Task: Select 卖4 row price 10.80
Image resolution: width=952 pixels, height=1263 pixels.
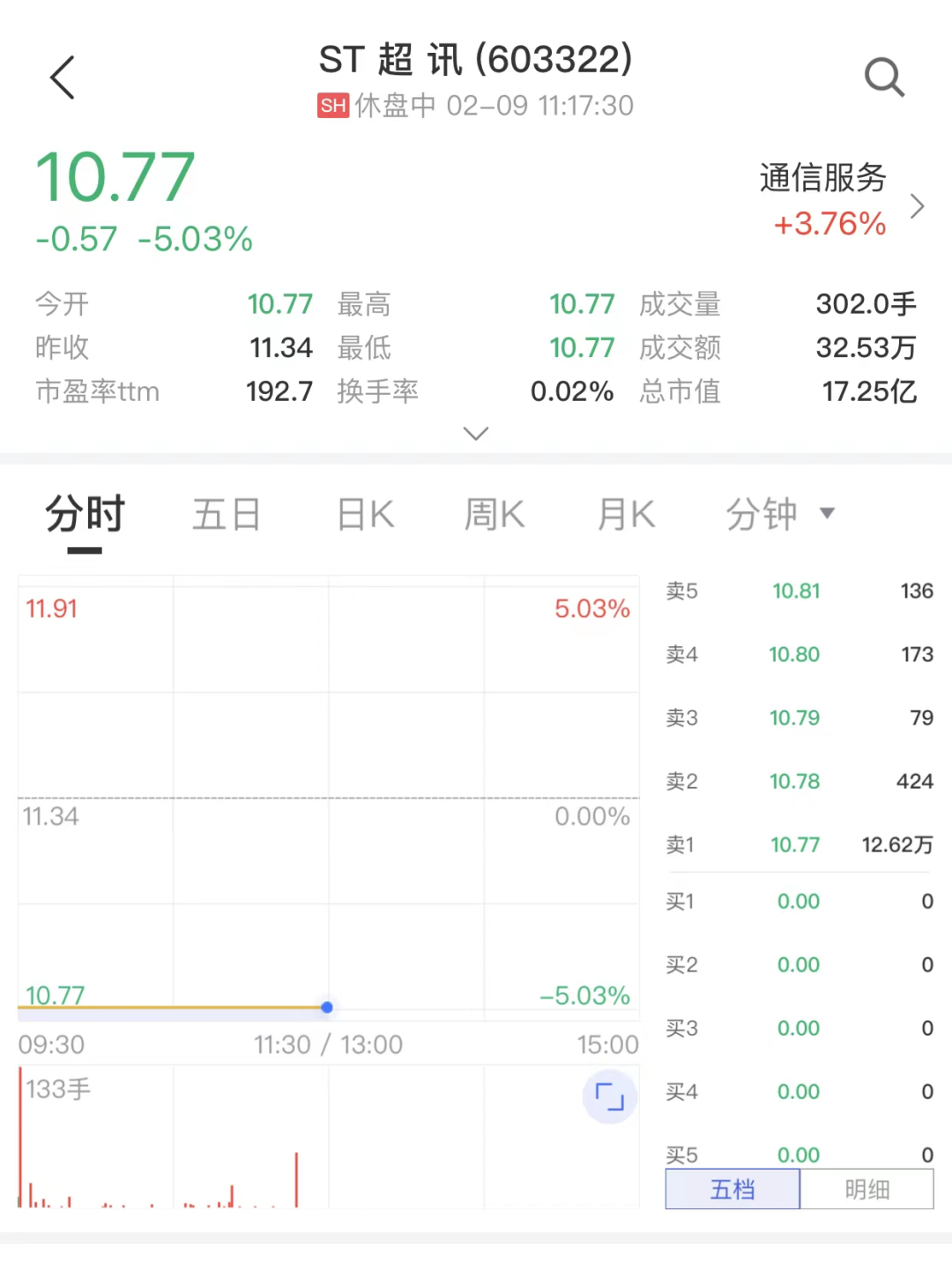Action: pyautogui.click(x=794, y=654)
